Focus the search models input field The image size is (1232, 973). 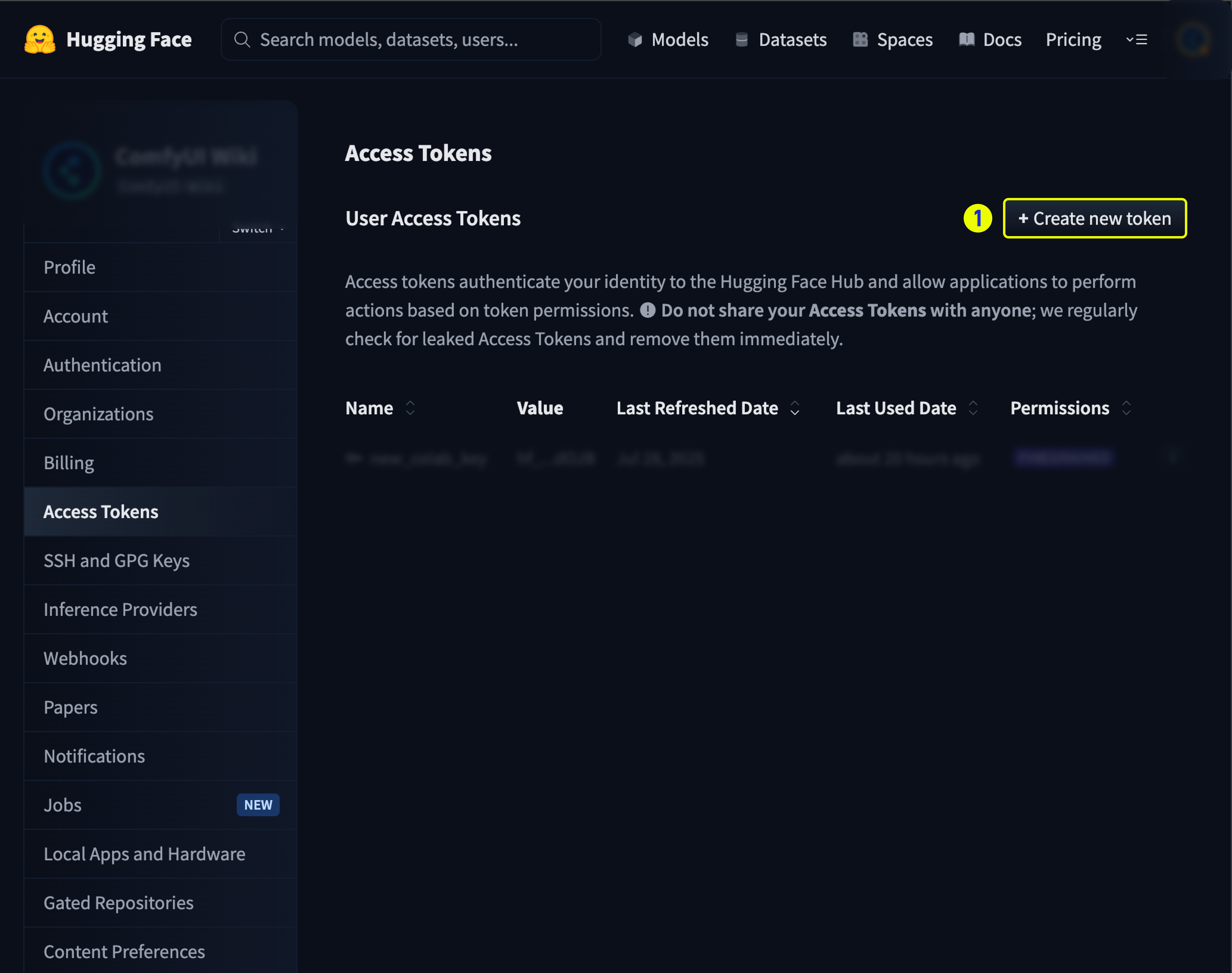point(422,39)
